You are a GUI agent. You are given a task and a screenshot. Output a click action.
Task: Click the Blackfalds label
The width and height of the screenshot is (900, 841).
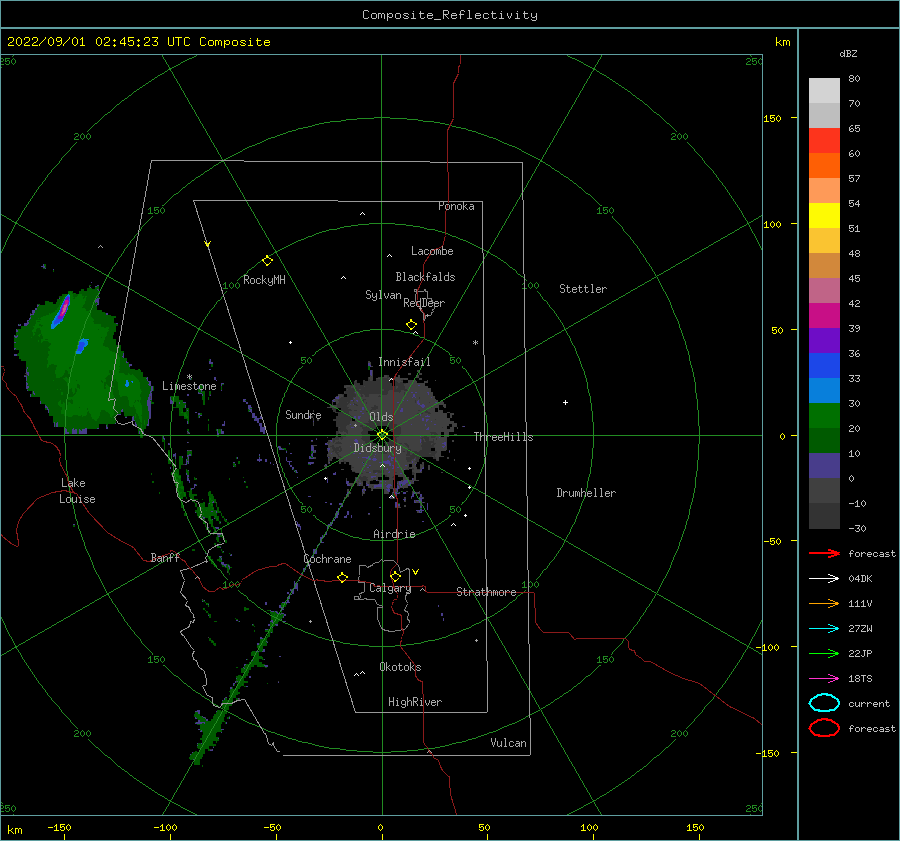pos(425,277)
